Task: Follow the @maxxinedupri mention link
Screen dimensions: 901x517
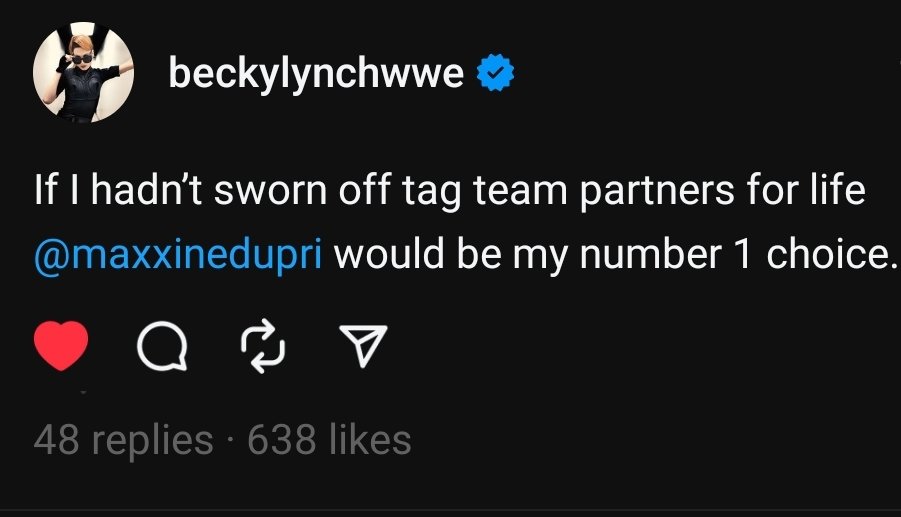Action: point(178,254)
